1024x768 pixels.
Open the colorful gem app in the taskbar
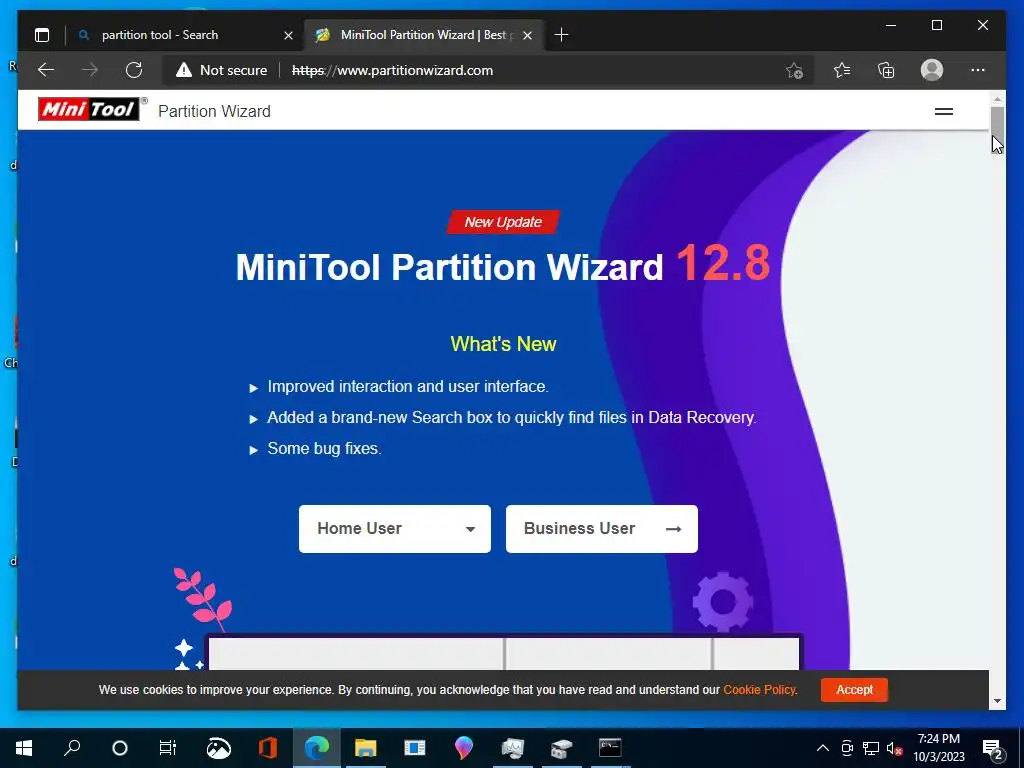(464, 748)
